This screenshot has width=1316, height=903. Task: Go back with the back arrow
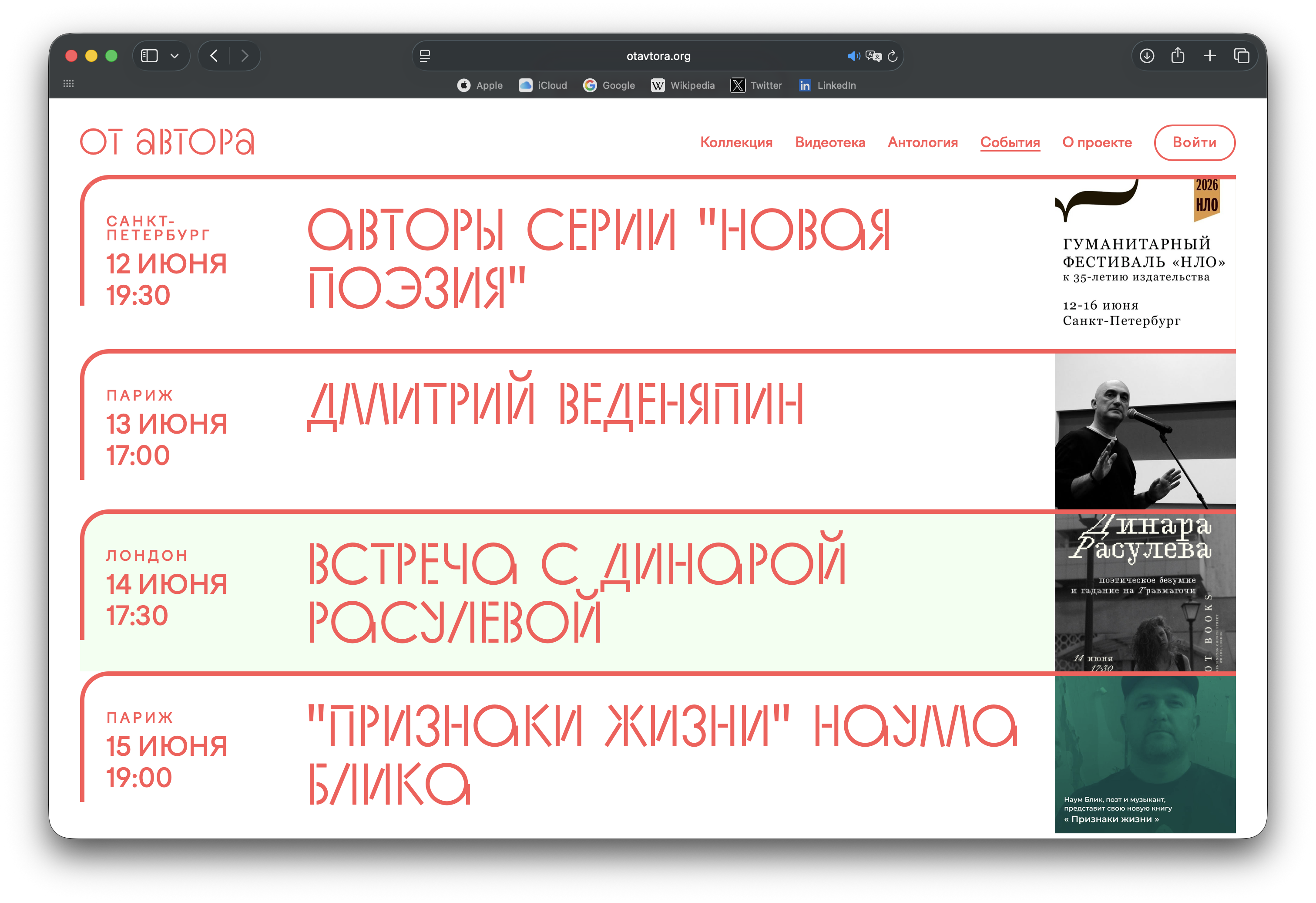(214, 56)
